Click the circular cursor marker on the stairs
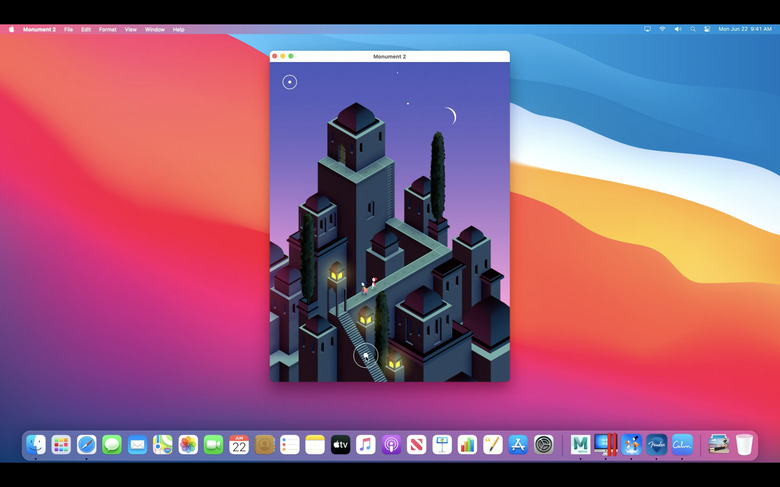 pos(366,355)
